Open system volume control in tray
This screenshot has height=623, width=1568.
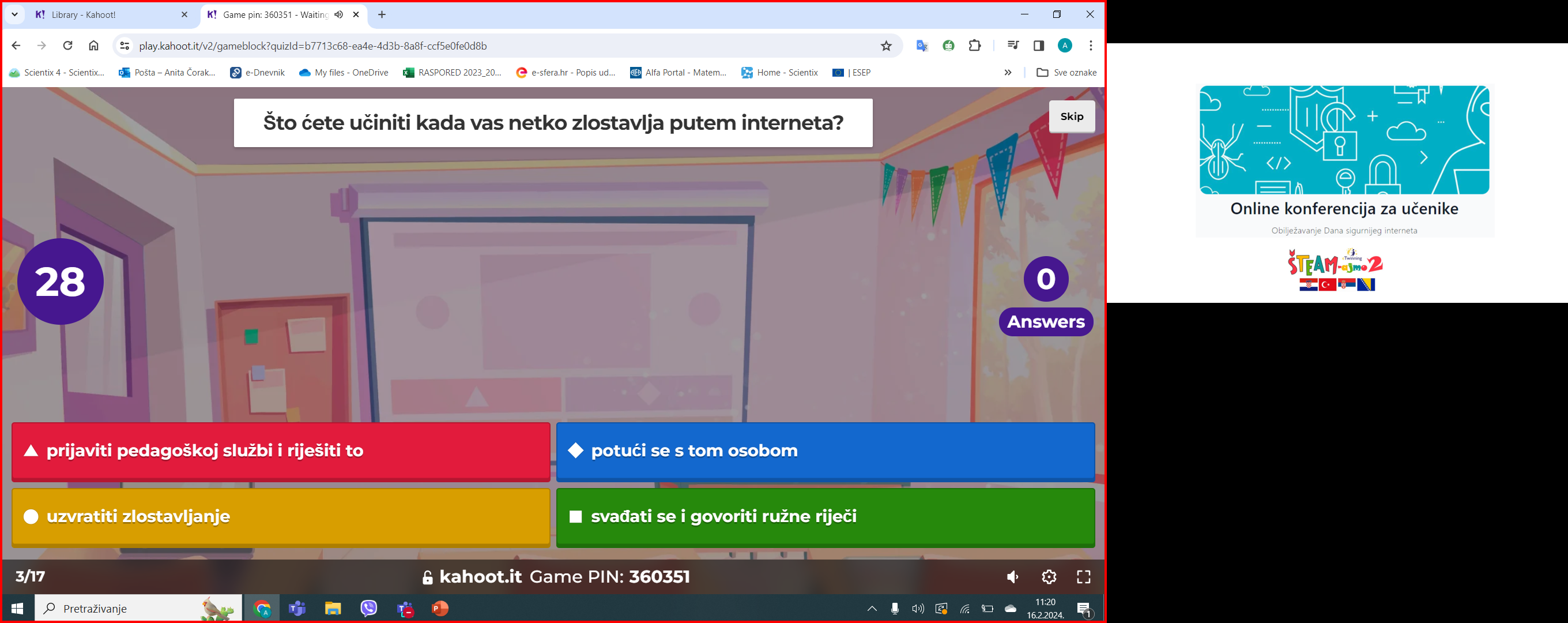point(918,609)
